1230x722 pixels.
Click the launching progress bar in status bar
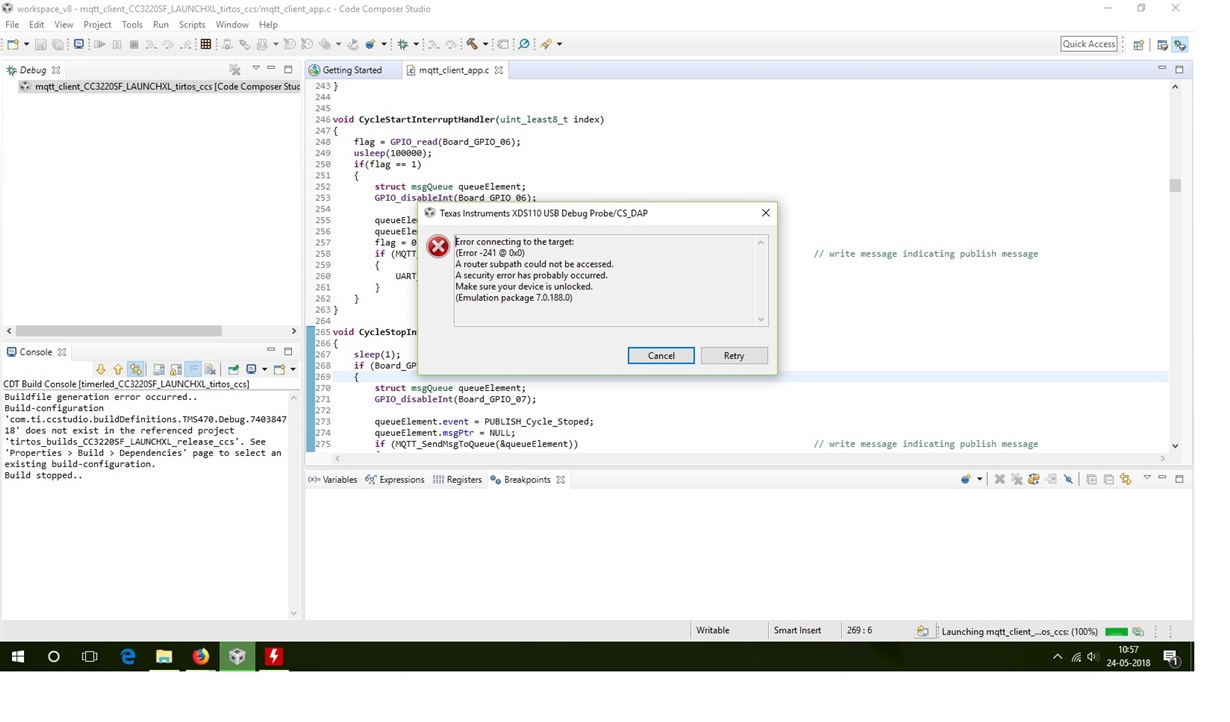(1117, 632)
